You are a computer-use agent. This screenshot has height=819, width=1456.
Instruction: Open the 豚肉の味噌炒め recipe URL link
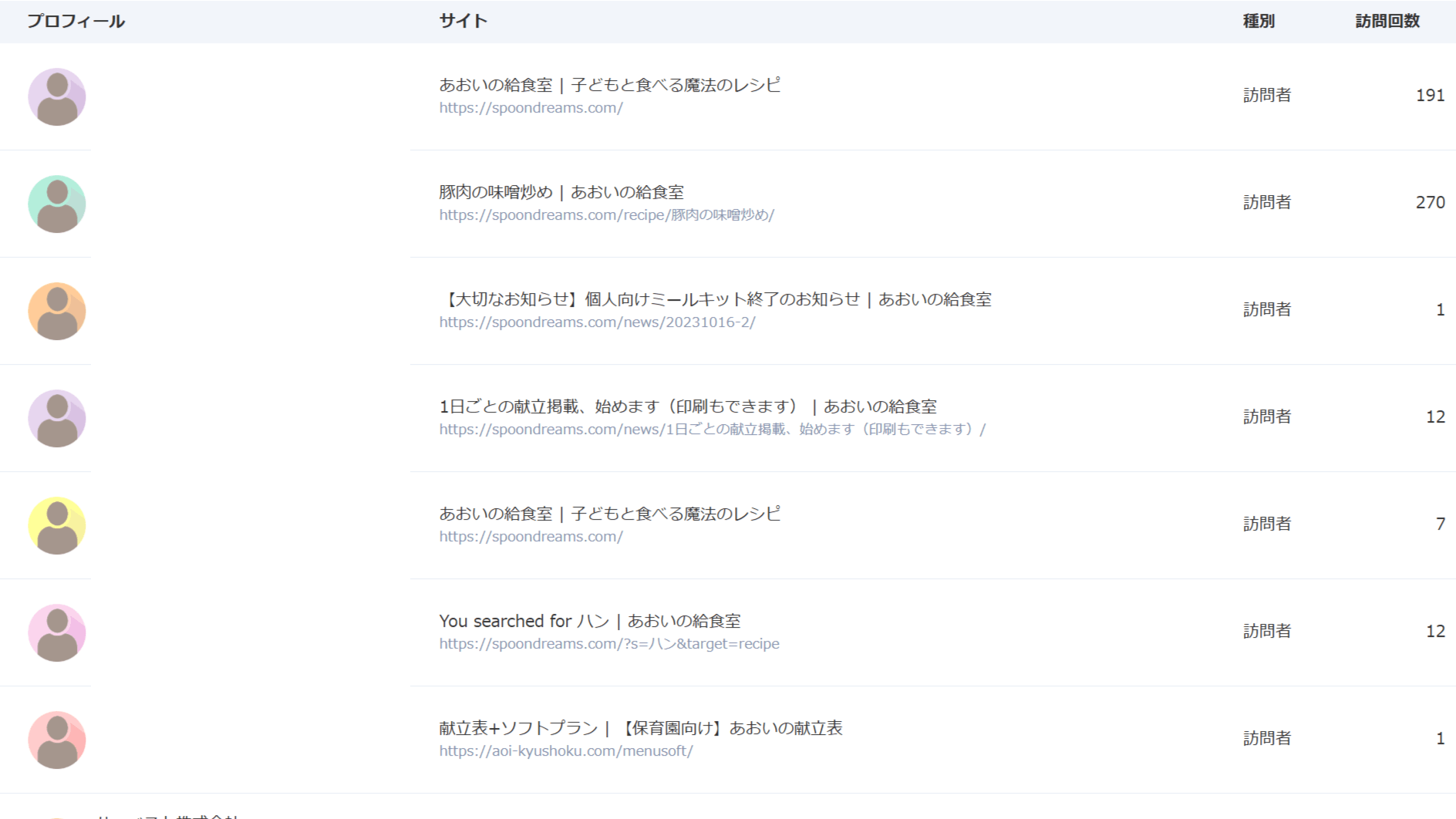pyautogui.click(x=606, y=215)
